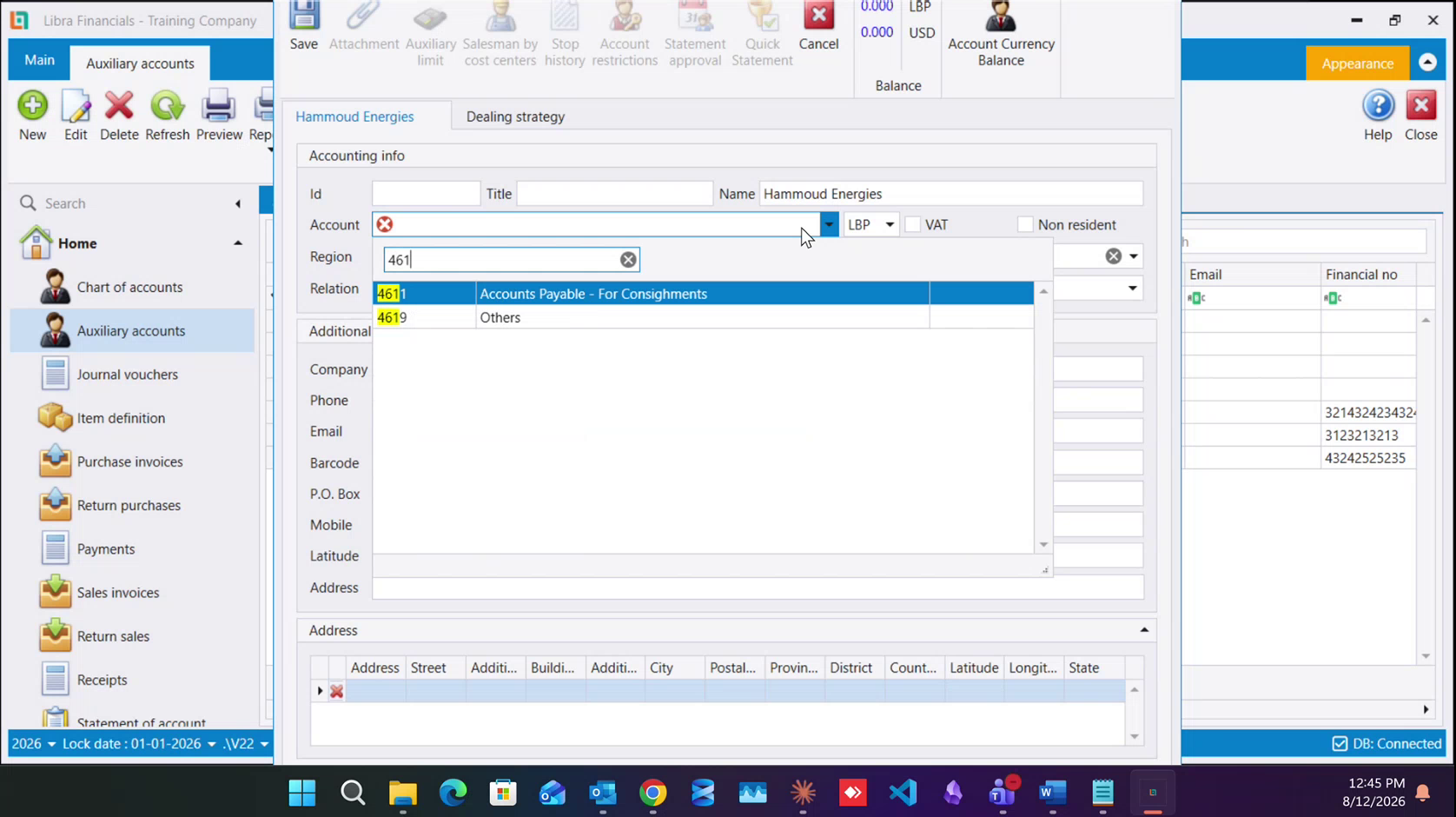
Task: Click the Cancel icon in the dialog toolbar
Action: [818, 26]
